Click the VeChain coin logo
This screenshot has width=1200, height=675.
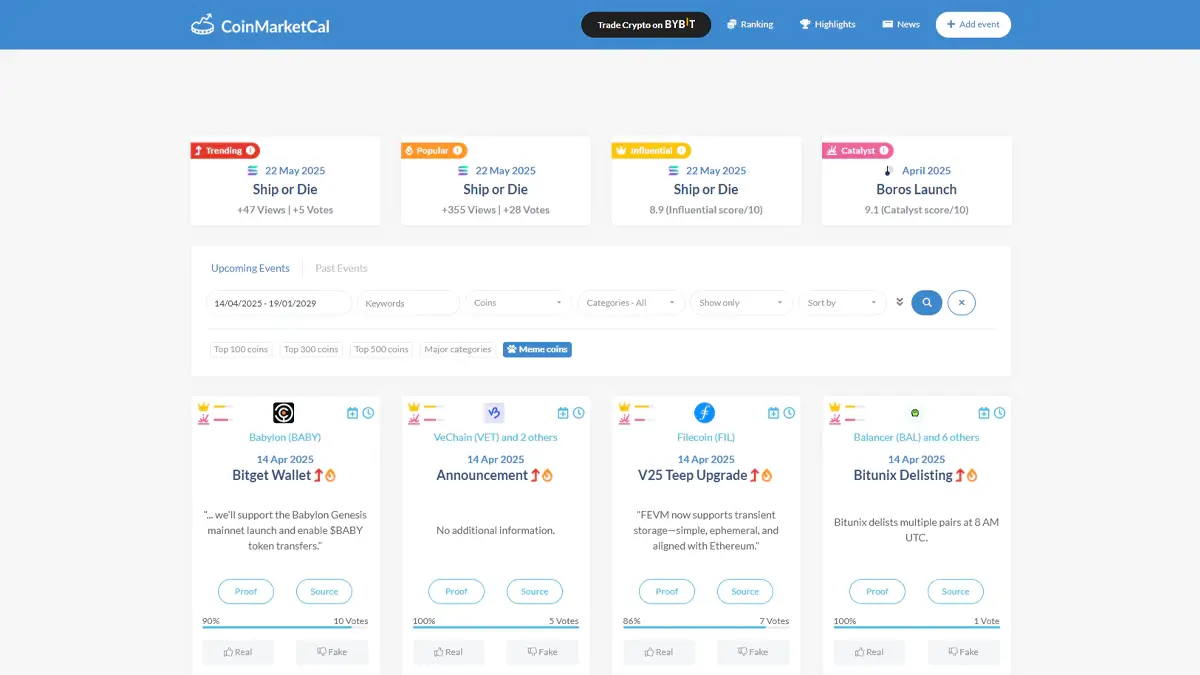coord(494,413)
